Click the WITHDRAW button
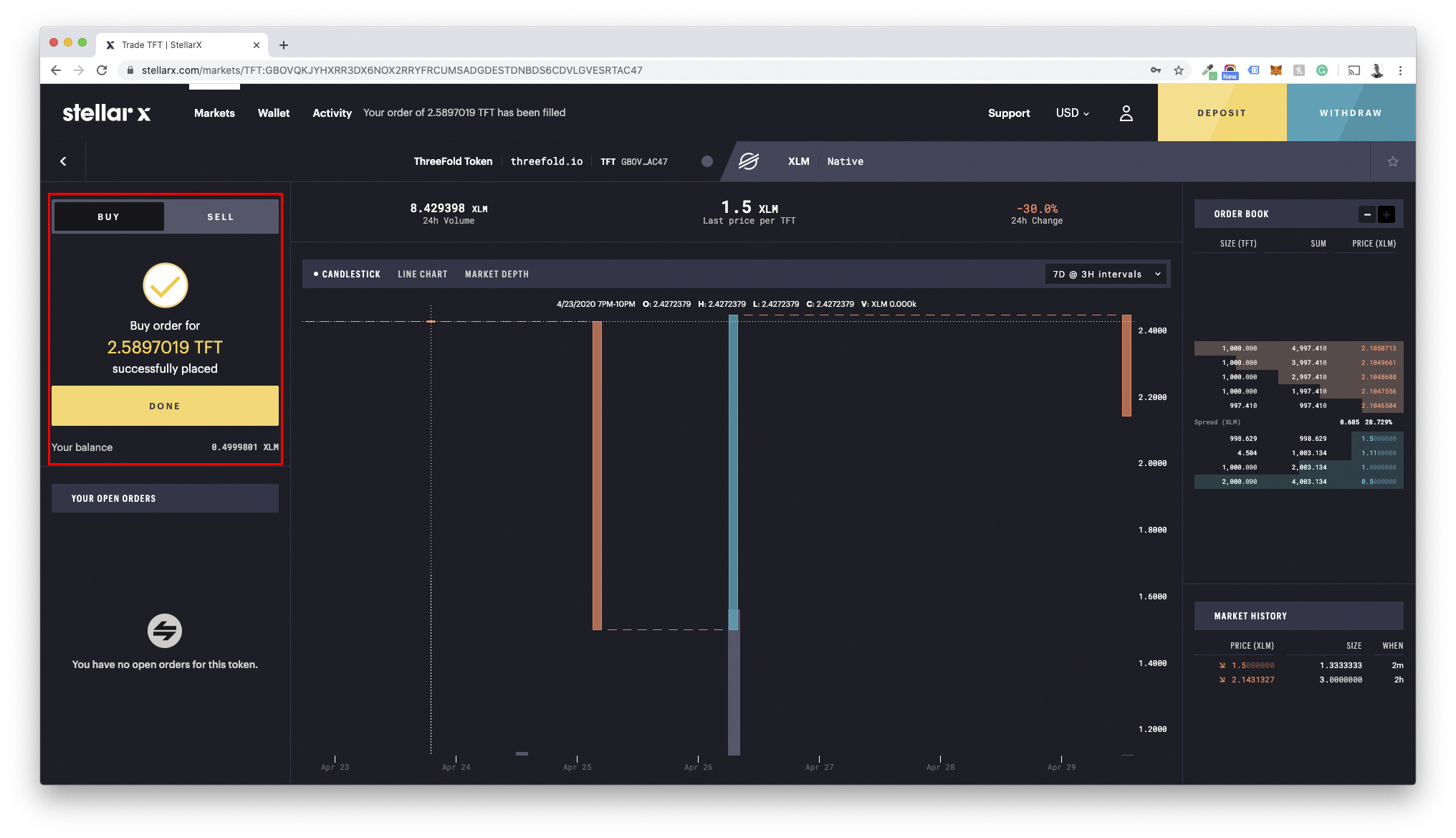The height and width of the screenshot is (838, 1456). coord(1351,113)
